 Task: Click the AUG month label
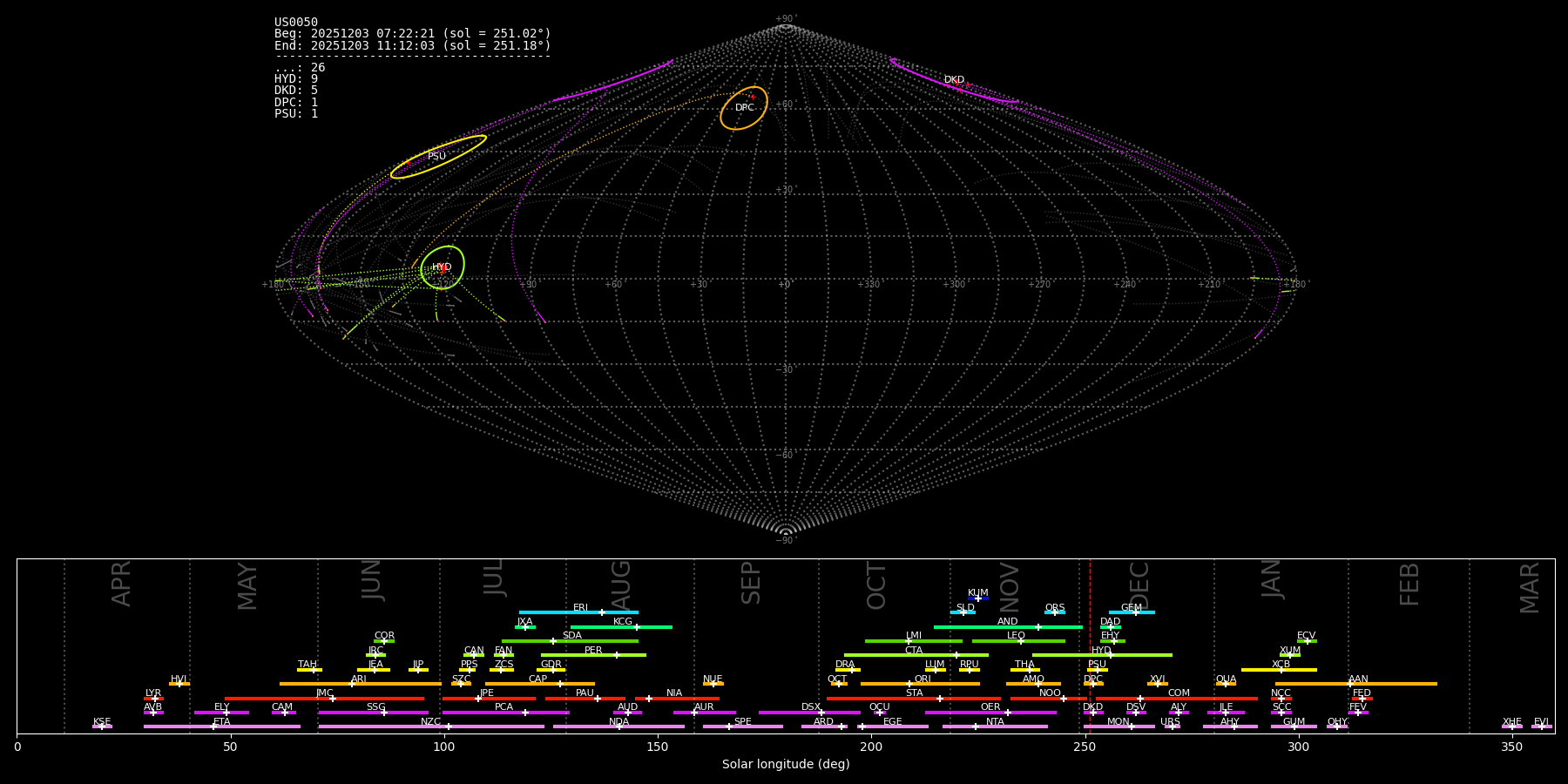point(621,585)
